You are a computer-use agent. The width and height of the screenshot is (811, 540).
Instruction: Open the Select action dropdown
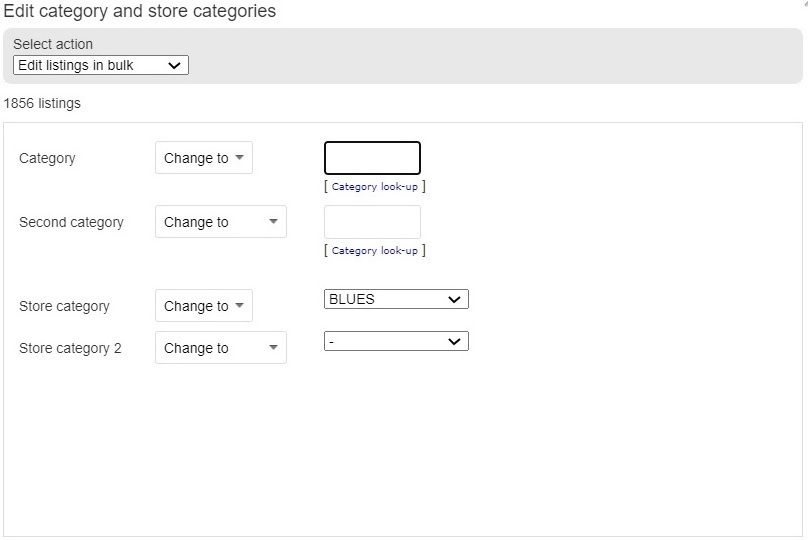point(101,65)
